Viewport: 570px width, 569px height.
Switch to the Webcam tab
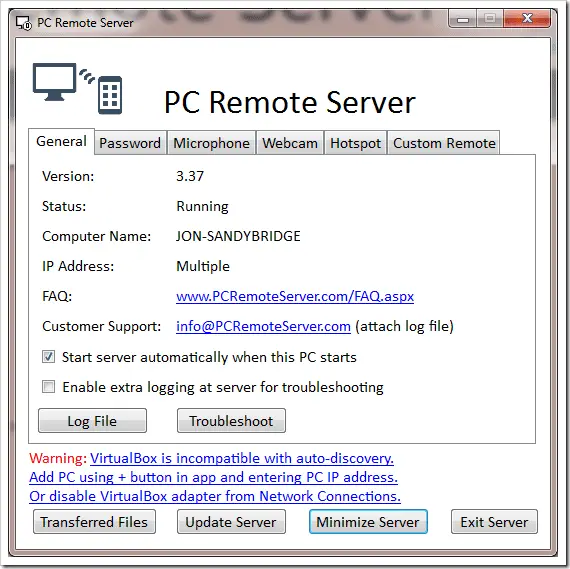point(290,143)
